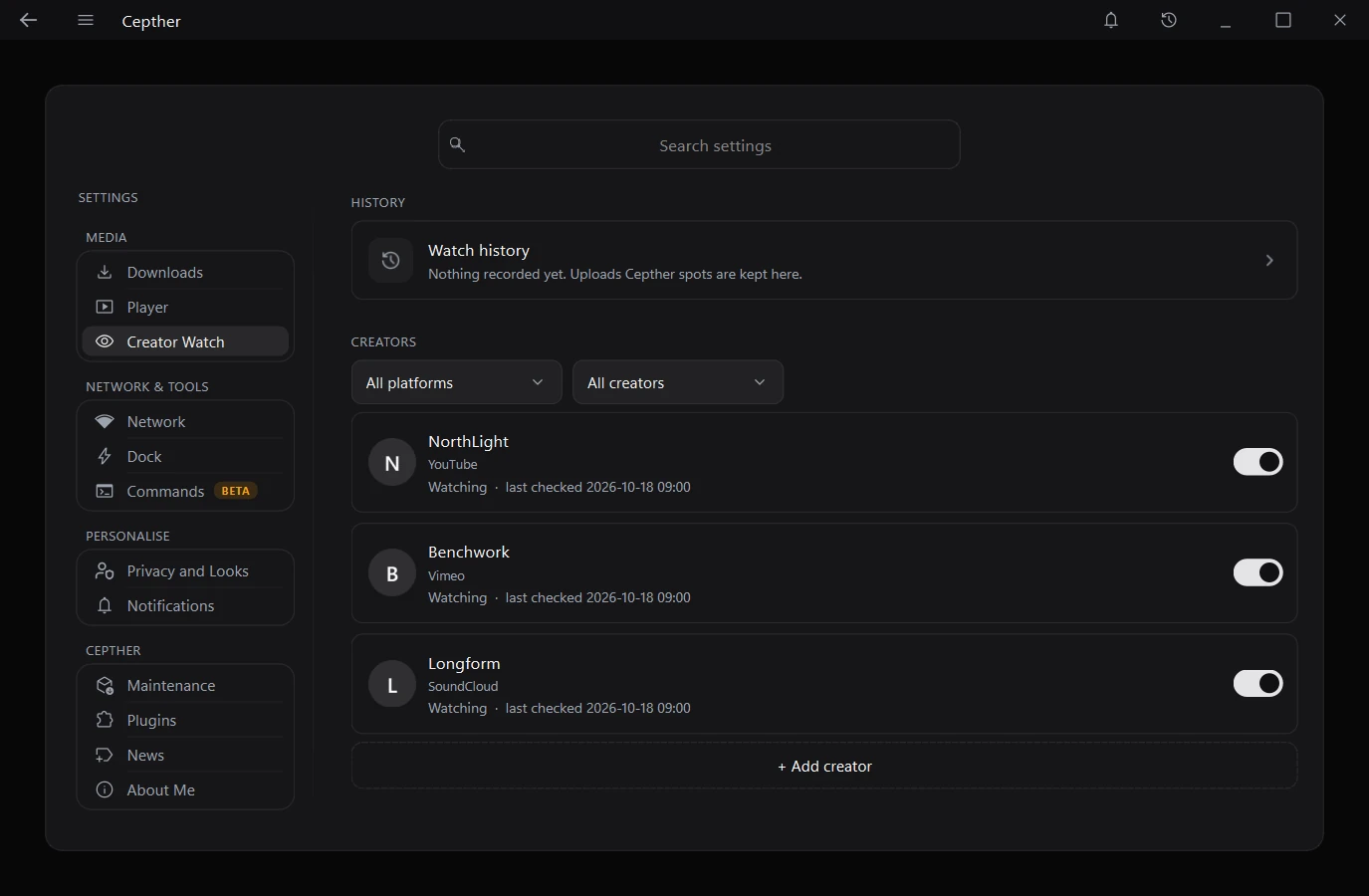Viewport: 1369px width, 896px height.
Task: Open the notifications bell in title bar
Action: click(x=1111, y=20)
